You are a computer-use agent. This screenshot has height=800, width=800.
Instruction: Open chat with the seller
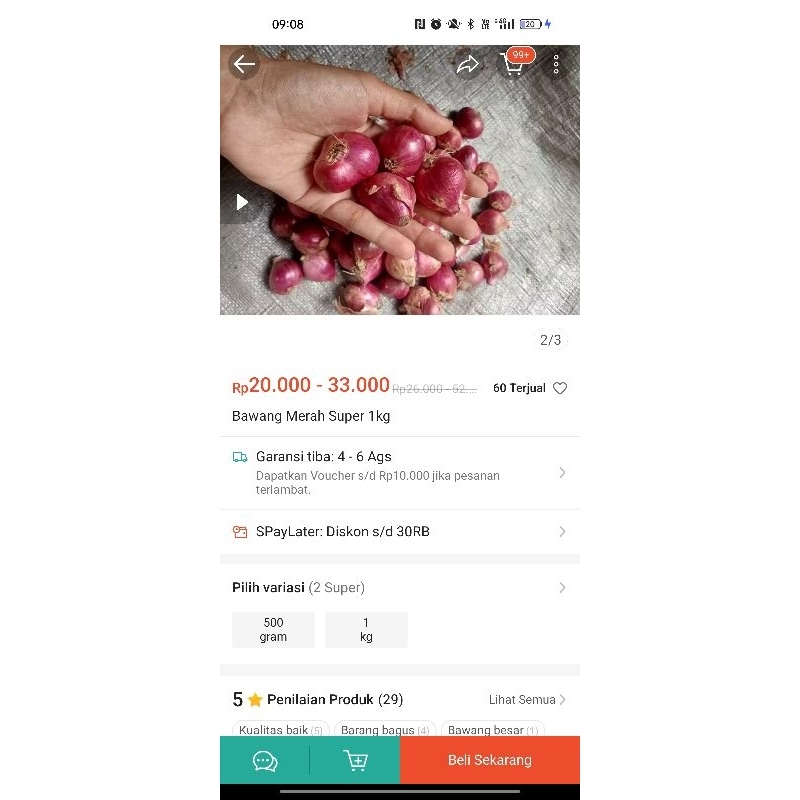(265, 761)
